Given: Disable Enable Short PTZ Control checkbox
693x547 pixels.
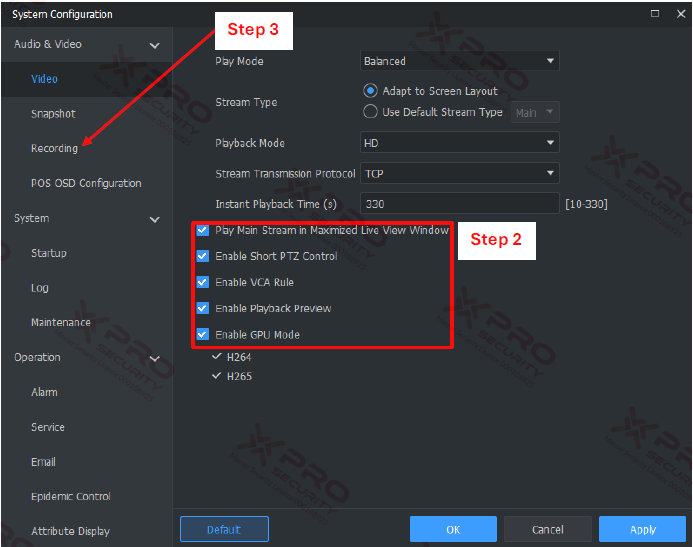Looking at the screenshot, I should (x=202, y=256).
